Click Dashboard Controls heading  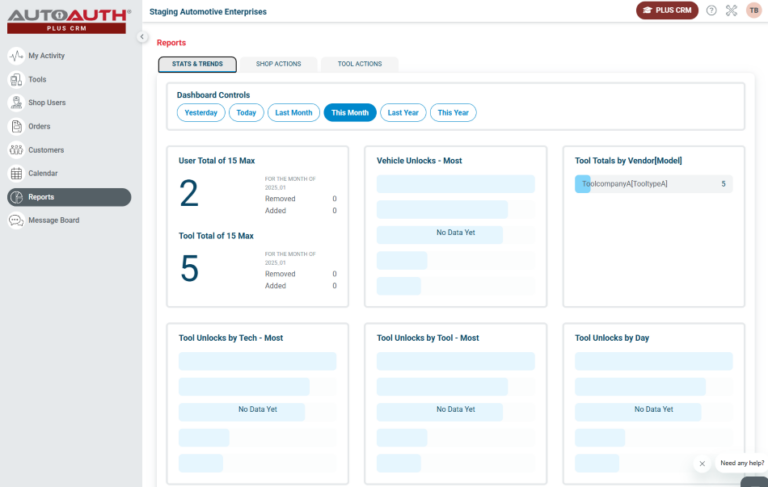click(213, 95)
